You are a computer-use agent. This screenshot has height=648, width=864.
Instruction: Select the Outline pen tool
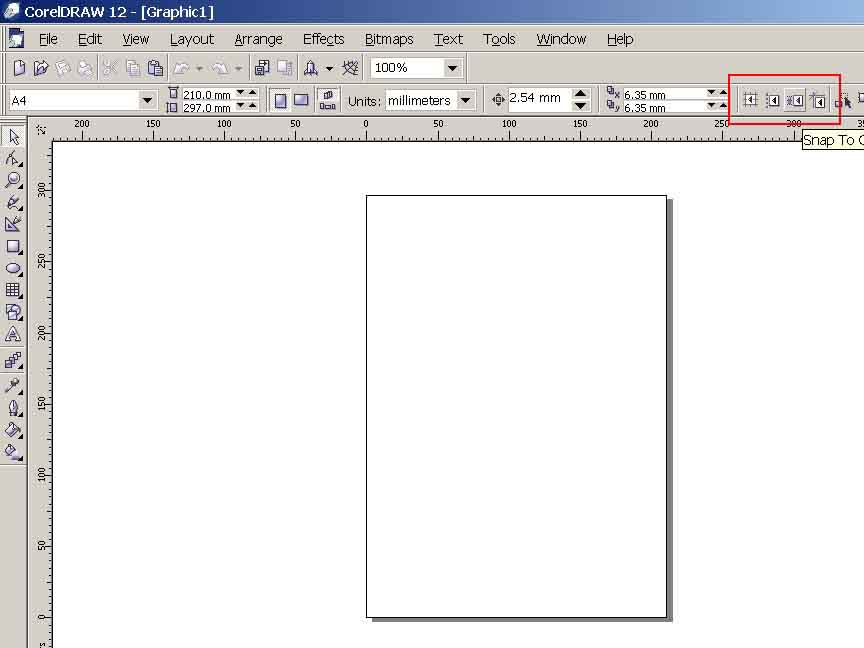click(x=13, y=408)
